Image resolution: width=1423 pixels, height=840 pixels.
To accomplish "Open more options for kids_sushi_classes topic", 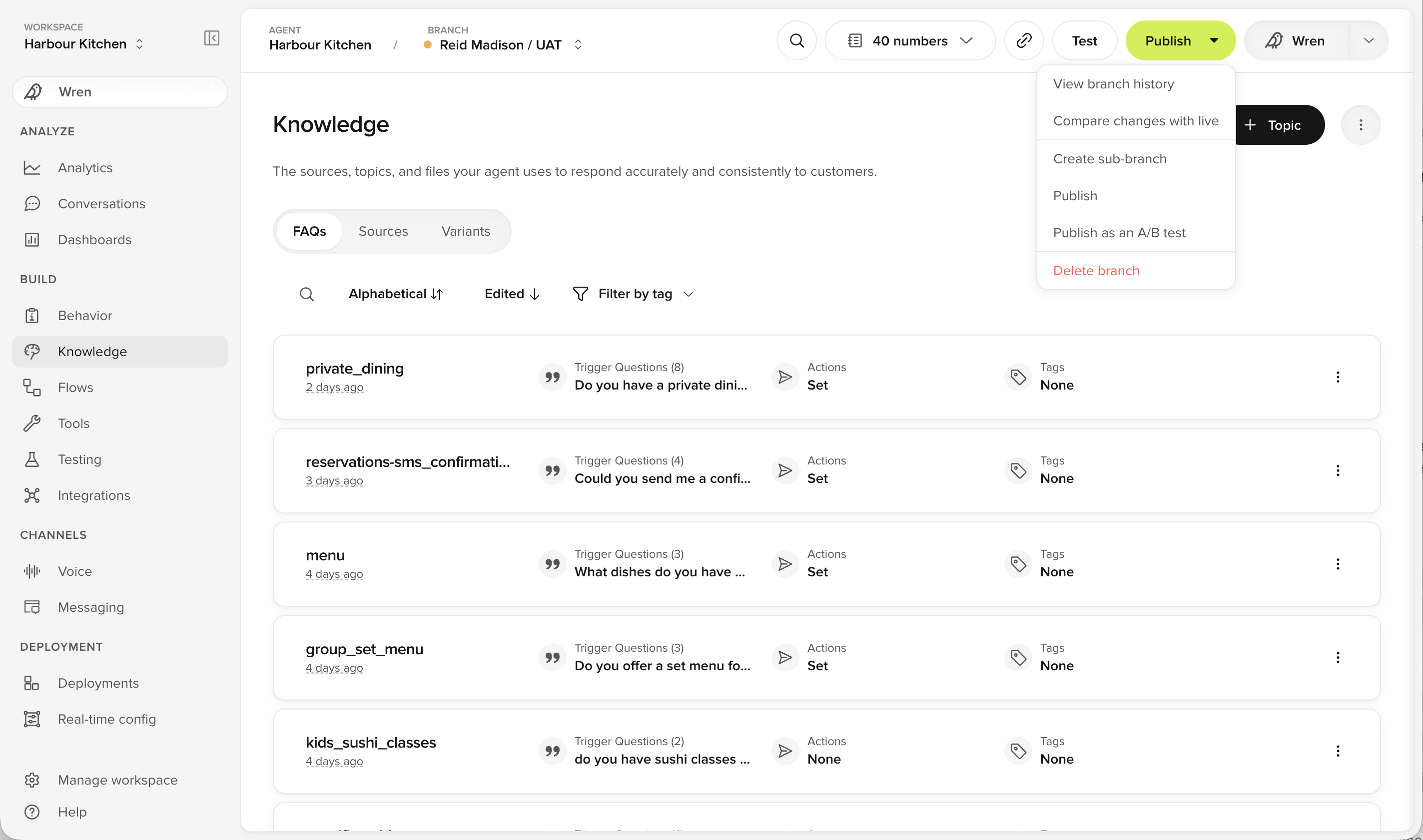I will click(x=1338, y=751).
